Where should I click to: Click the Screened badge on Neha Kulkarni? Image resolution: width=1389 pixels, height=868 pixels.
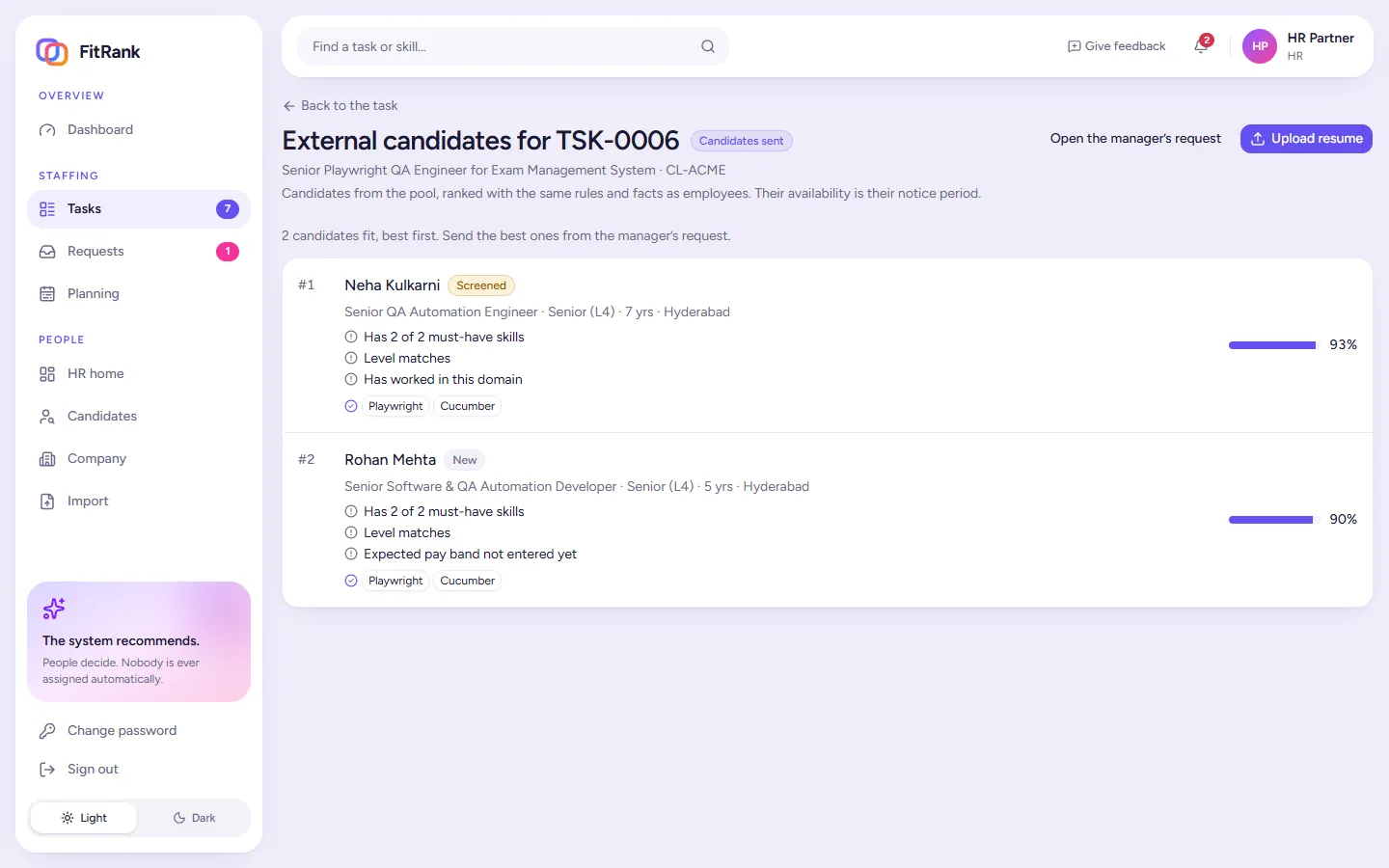pos(481,285)
